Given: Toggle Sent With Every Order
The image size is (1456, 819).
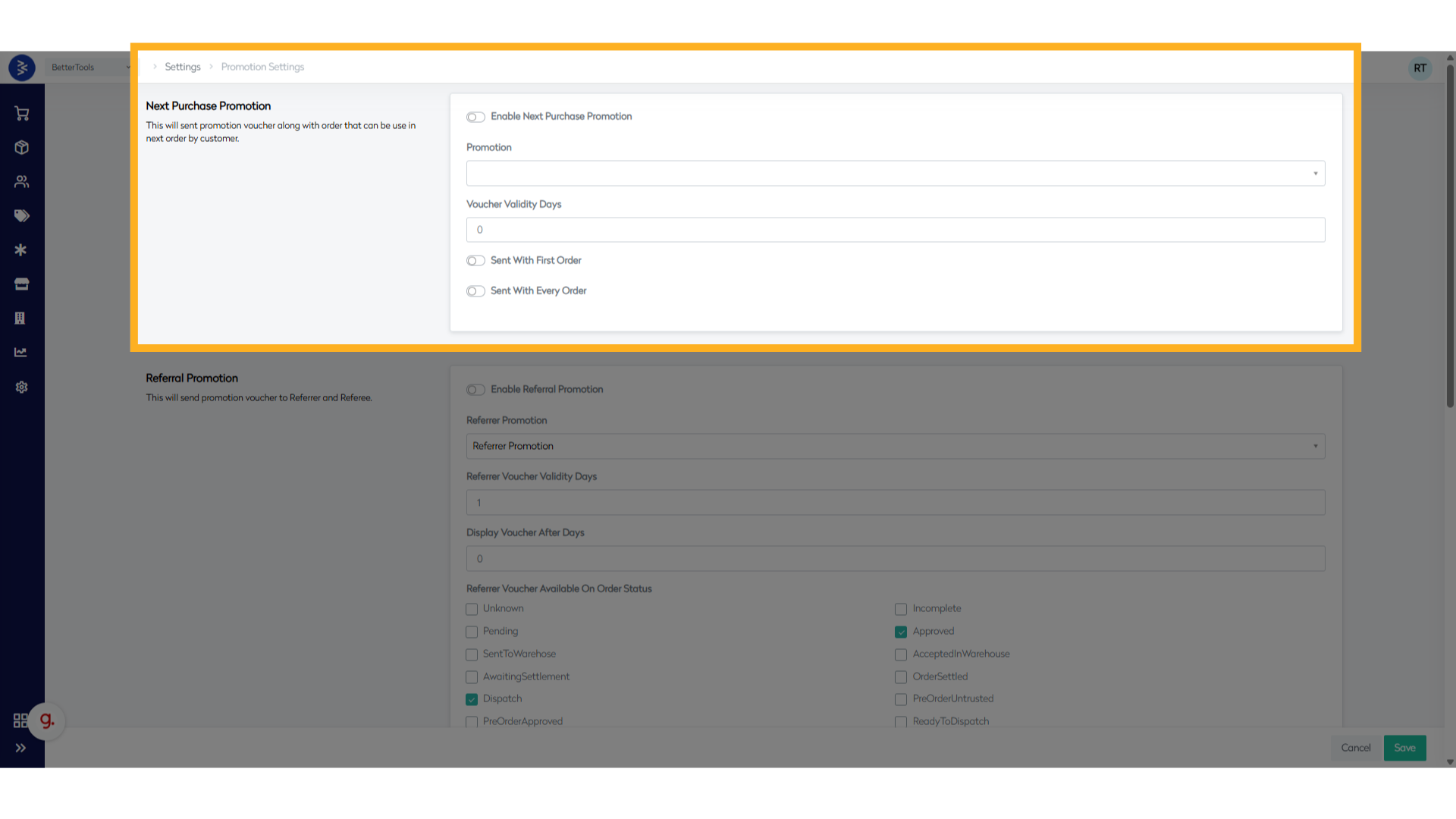Looking at the screenshot, I should [x=475, y=291].
